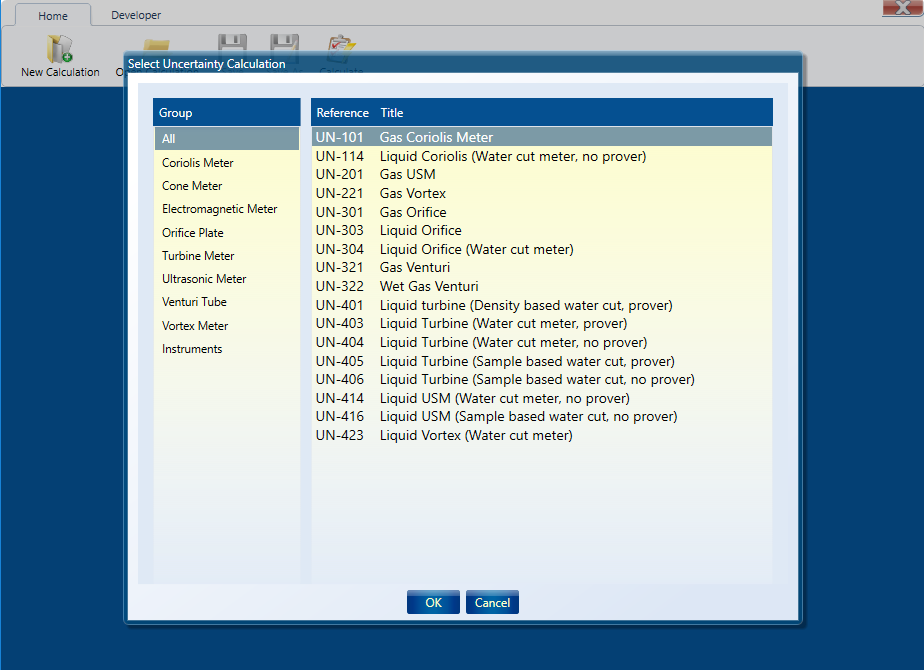Dismiss the dialog with Cancel
924x670 pixels.
point(492,602)
